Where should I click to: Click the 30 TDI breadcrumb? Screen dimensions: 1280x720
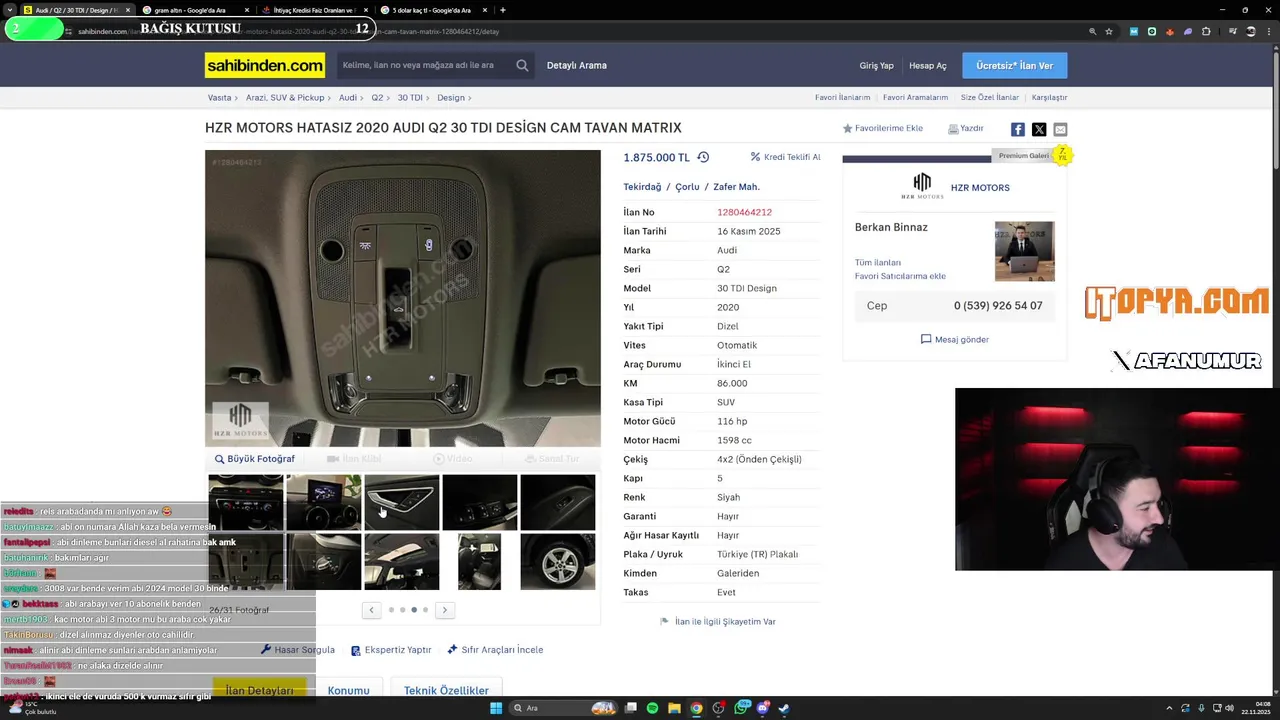click(x=410, y=98)
